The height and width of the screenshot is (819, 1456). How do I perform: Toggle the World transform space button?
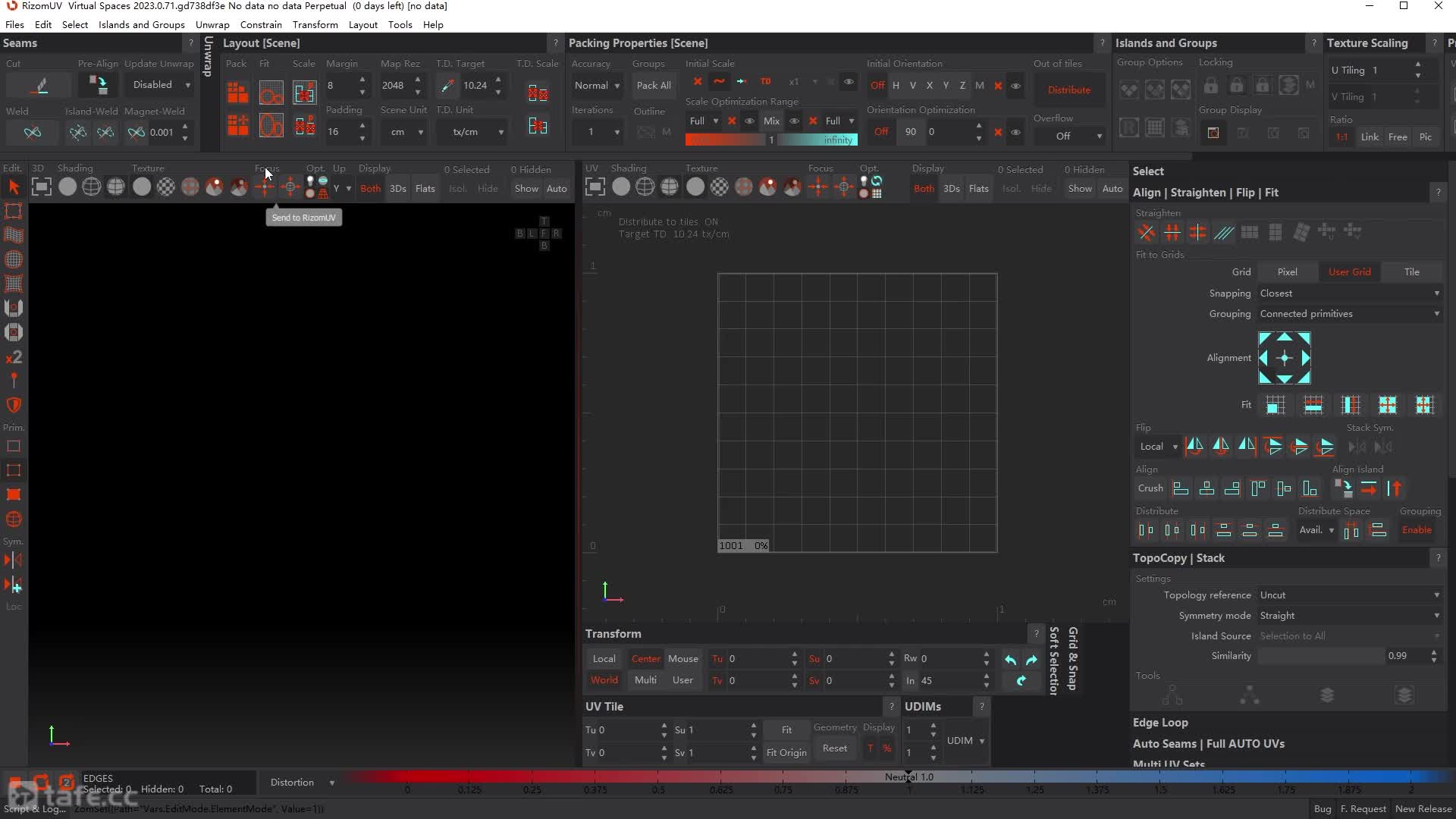tap(604, 680)
